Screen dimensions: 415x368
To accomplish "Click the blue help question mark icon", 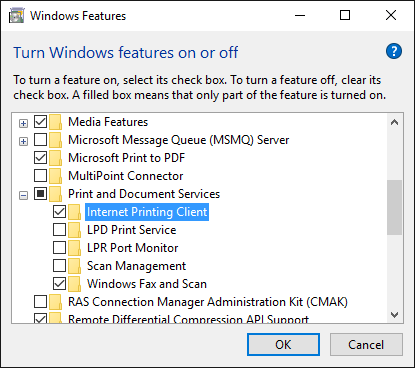I will tap(394, 51).
